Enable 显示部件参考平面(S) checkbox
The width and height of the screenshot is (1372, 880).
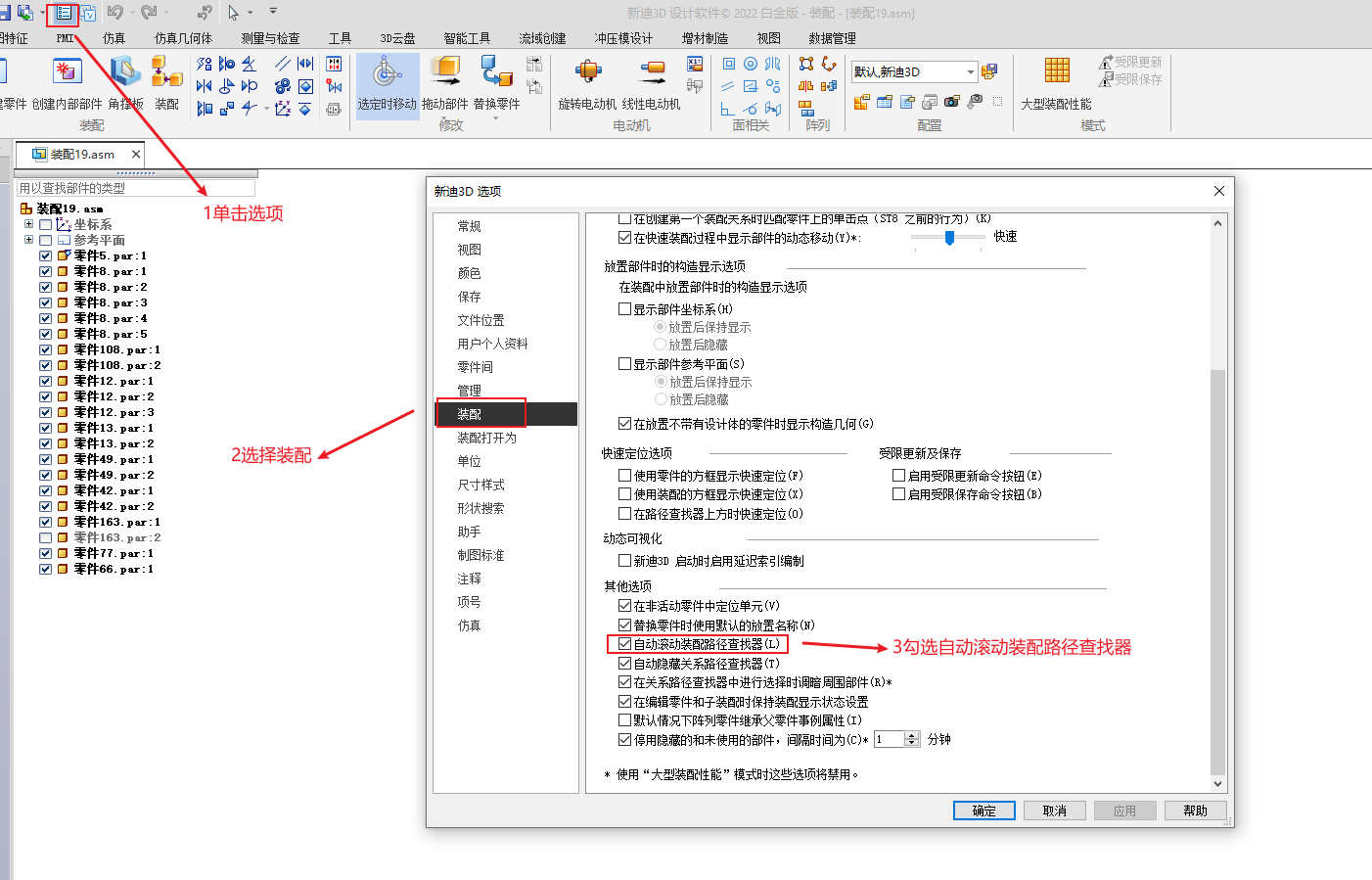pos(624,364)
